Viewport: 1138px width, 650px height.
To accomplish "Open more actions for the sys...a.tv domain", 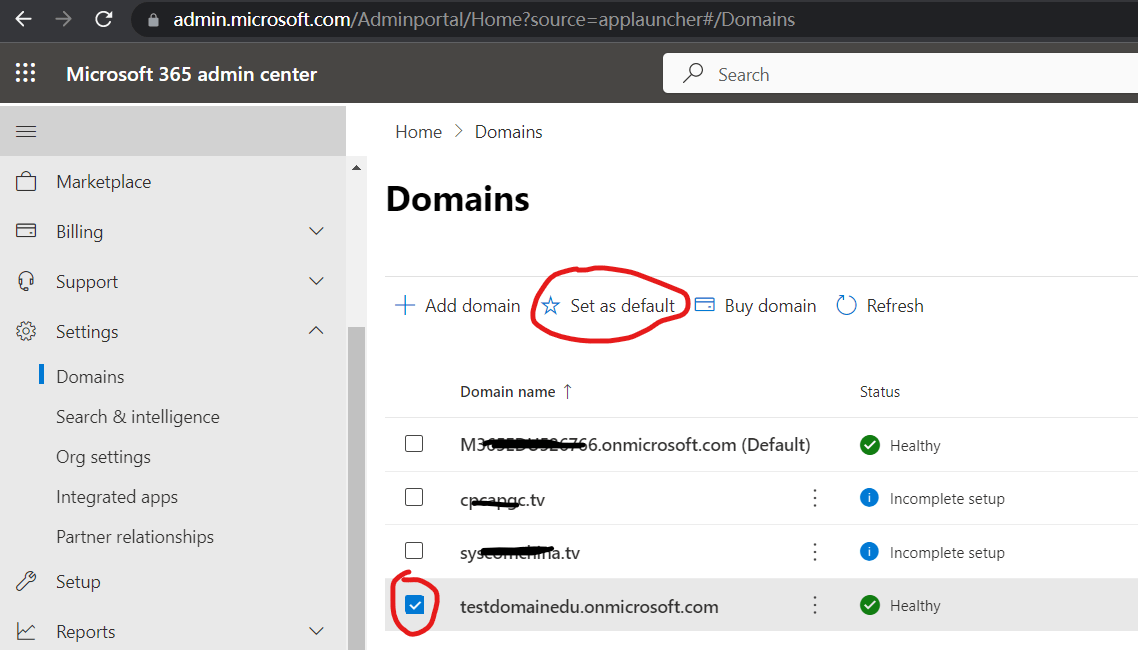I will tap(815, 552).
